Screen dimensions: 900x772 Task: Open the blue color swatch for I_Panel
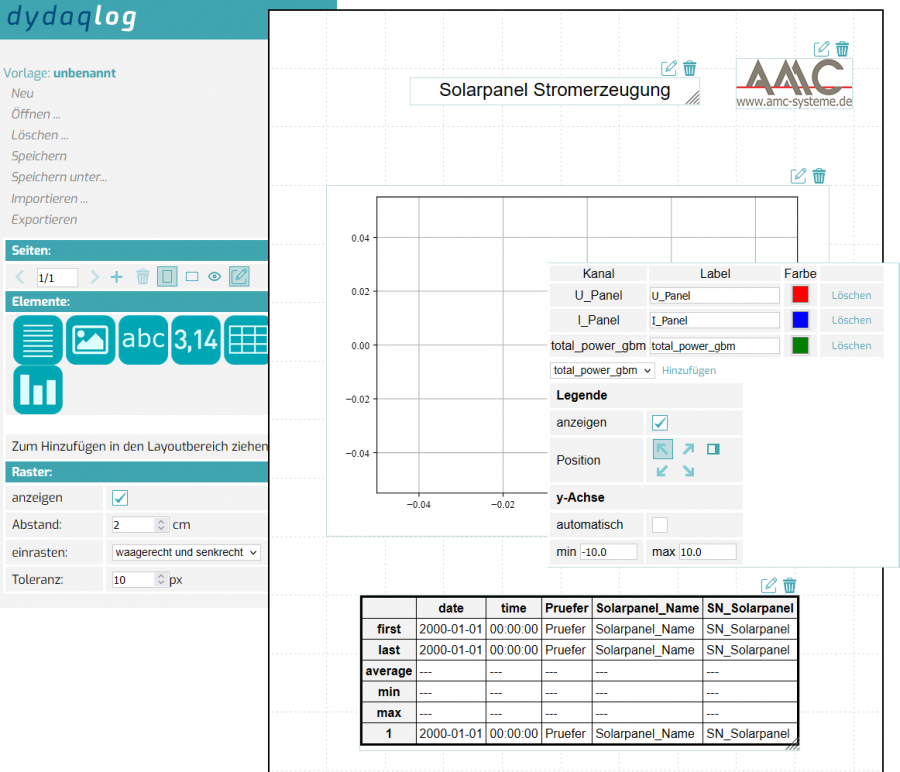(800, 320)
